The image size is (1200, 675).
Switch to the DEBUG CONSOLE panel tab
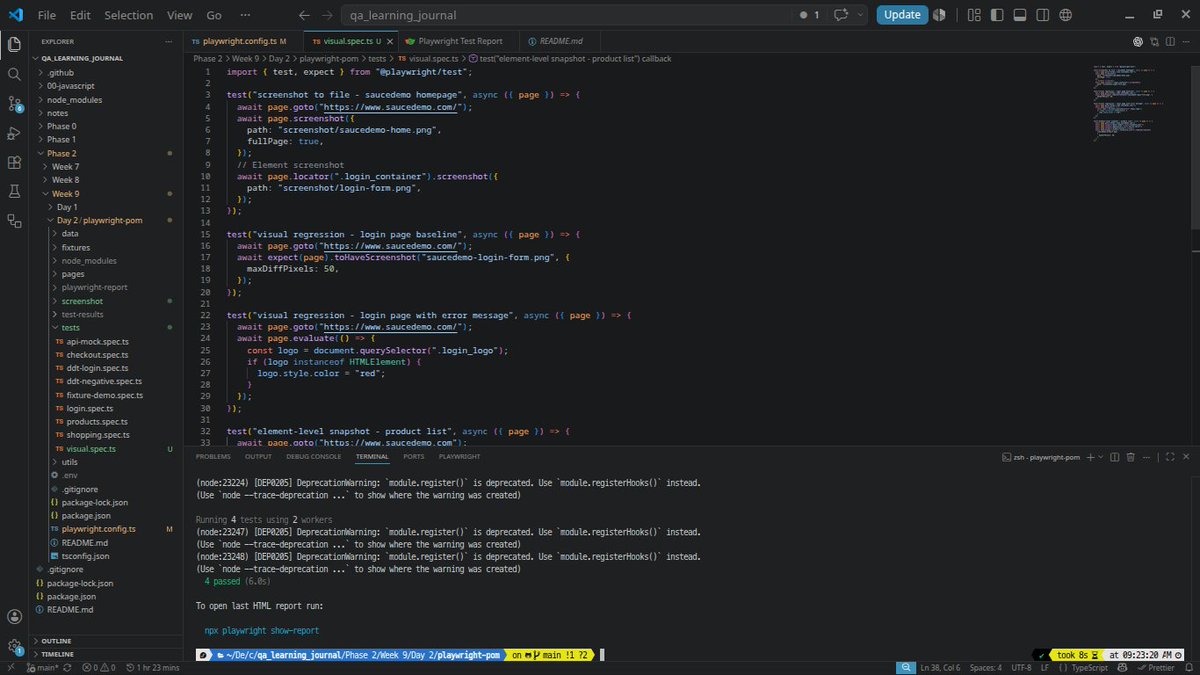313,456
